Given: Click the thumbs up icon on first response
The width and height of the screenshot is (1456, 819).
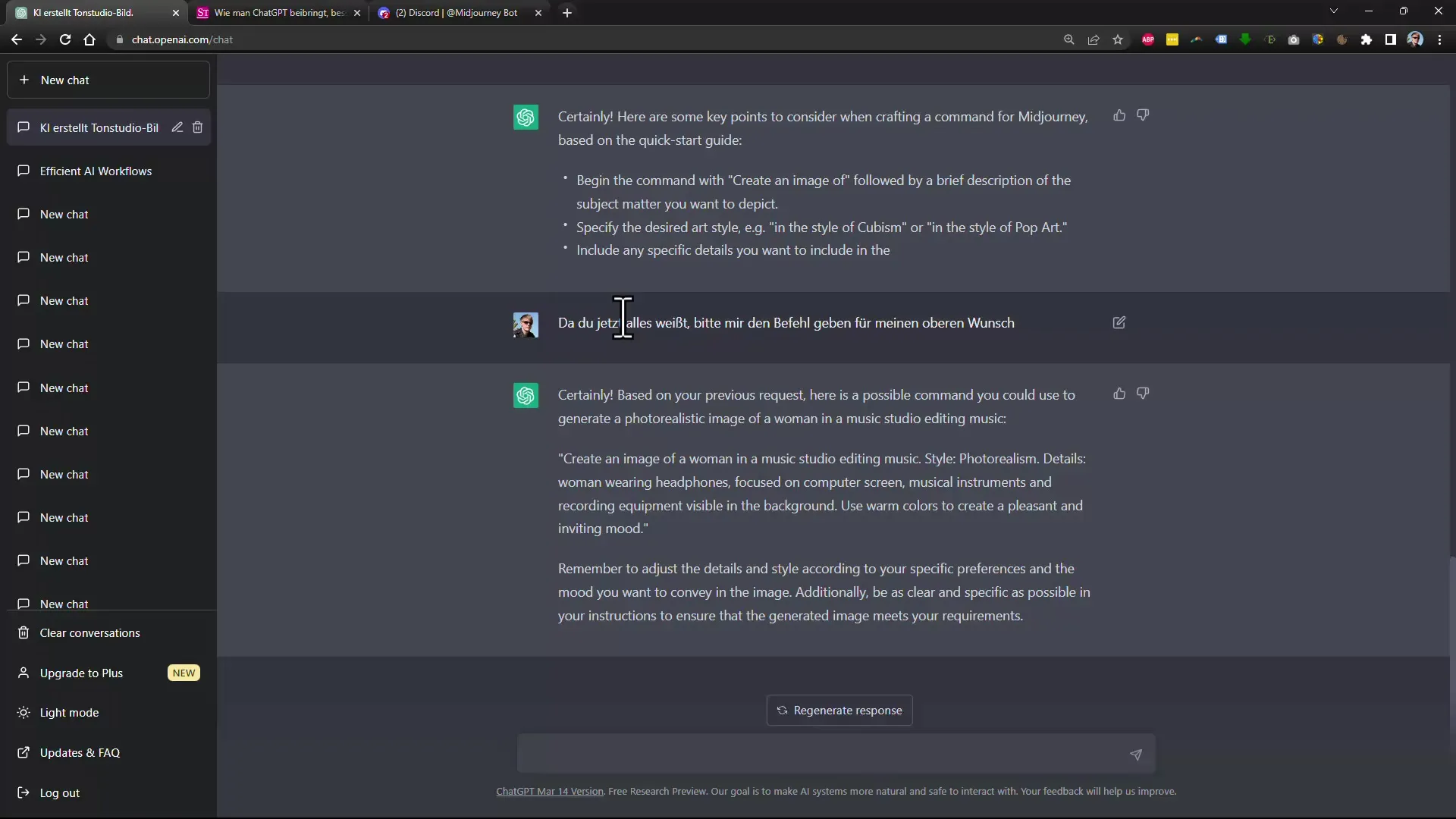Looking at the screenshot, I should pyautogui.click(x=1119, y=115).
